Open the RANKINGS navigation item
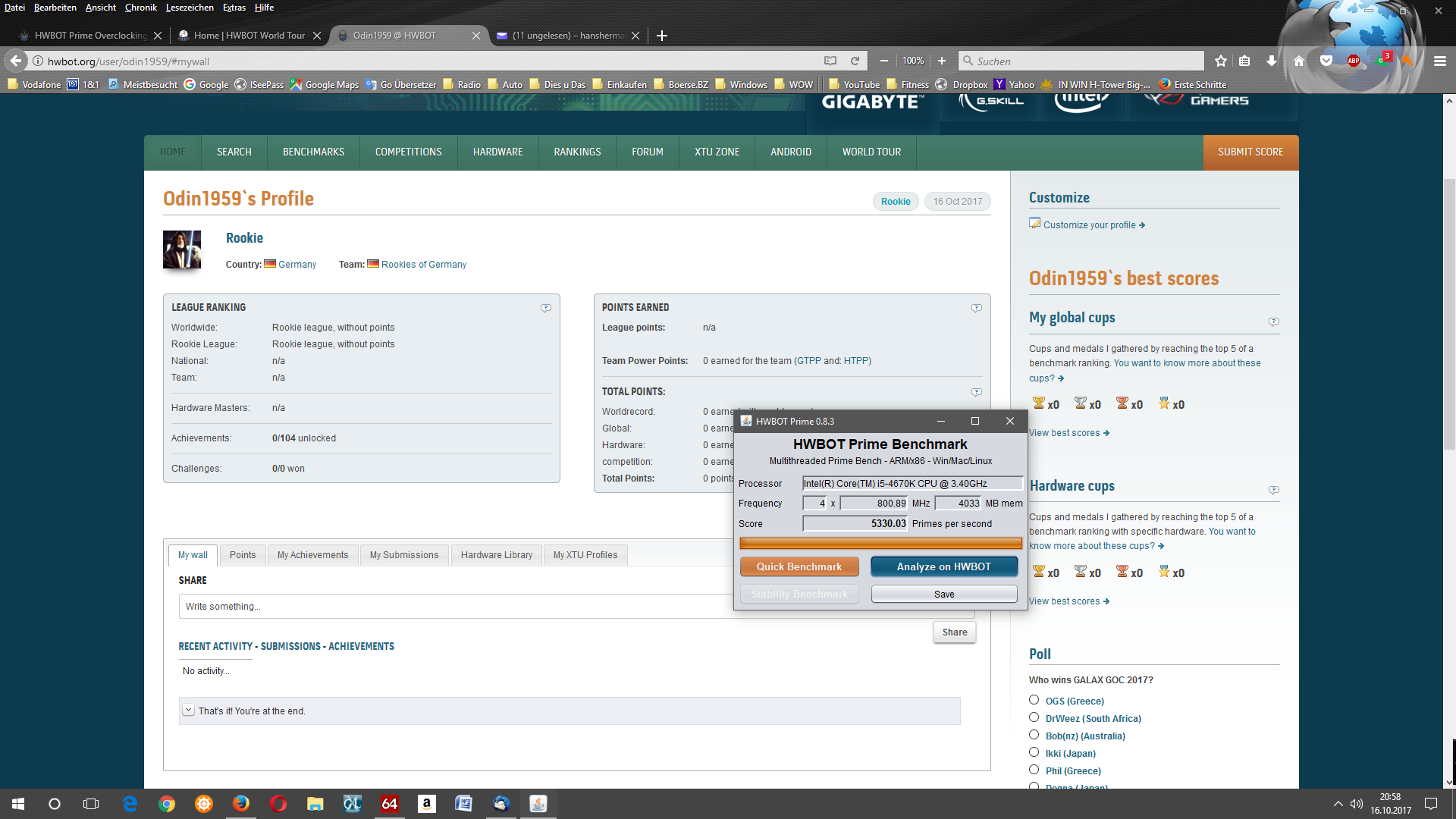This screenshot has height=819, width=1456. pos(577,152)
